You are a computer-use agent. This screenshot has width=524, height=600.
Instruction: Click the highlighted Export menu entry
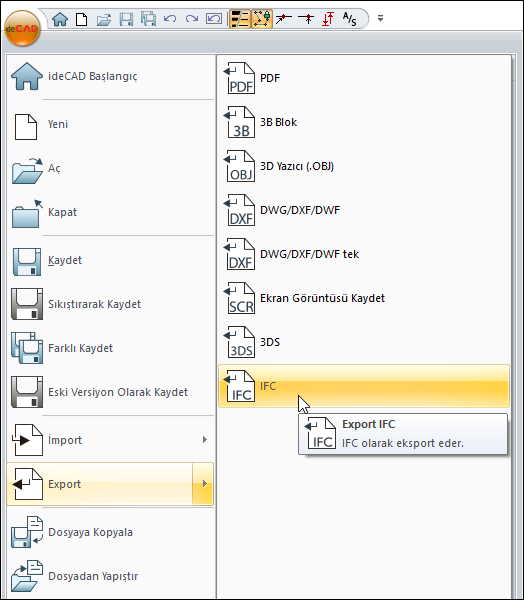(x=100, y=484)
